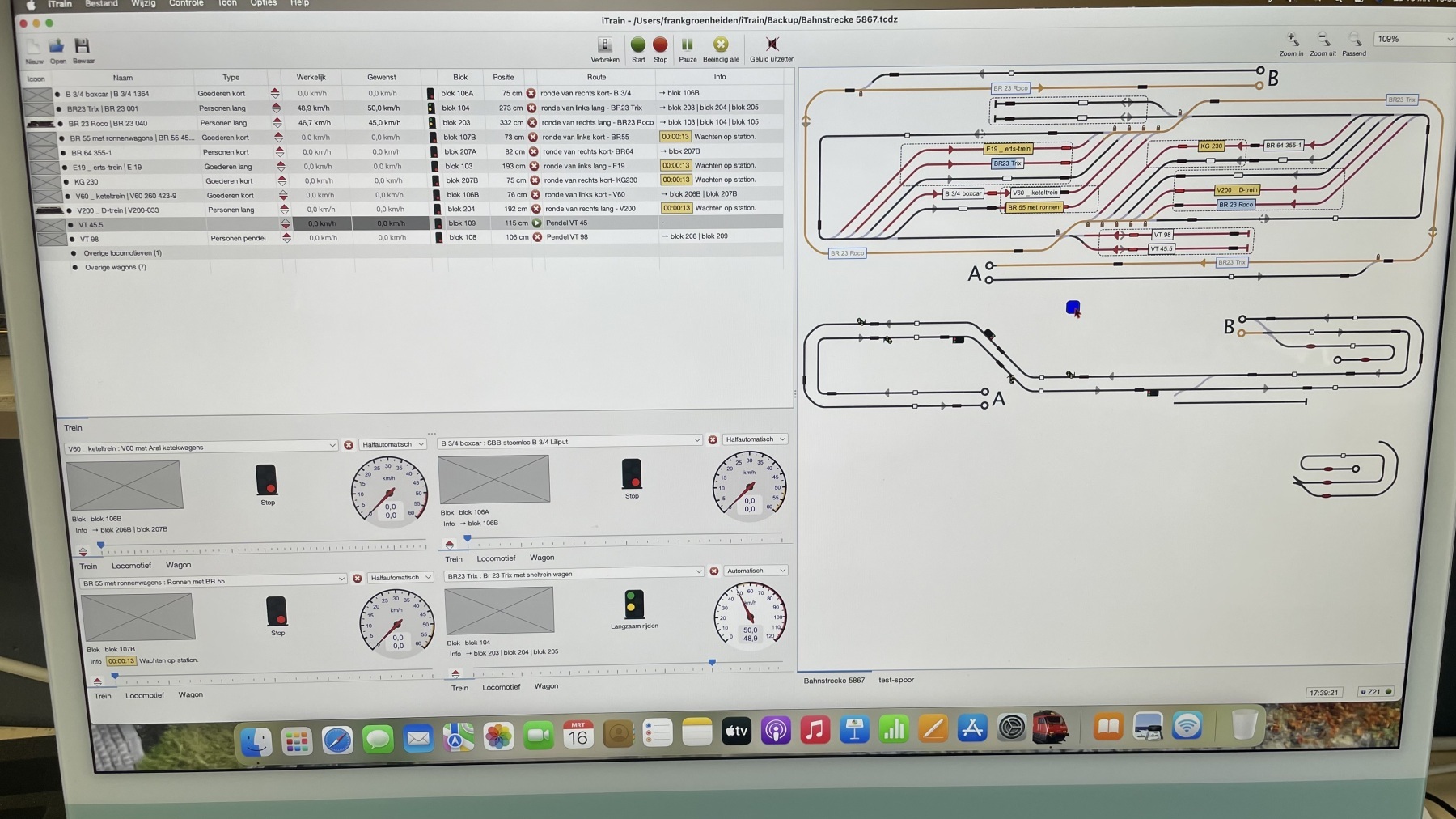
Task: Open the Controle menu
Action: [x=186, y=4]
